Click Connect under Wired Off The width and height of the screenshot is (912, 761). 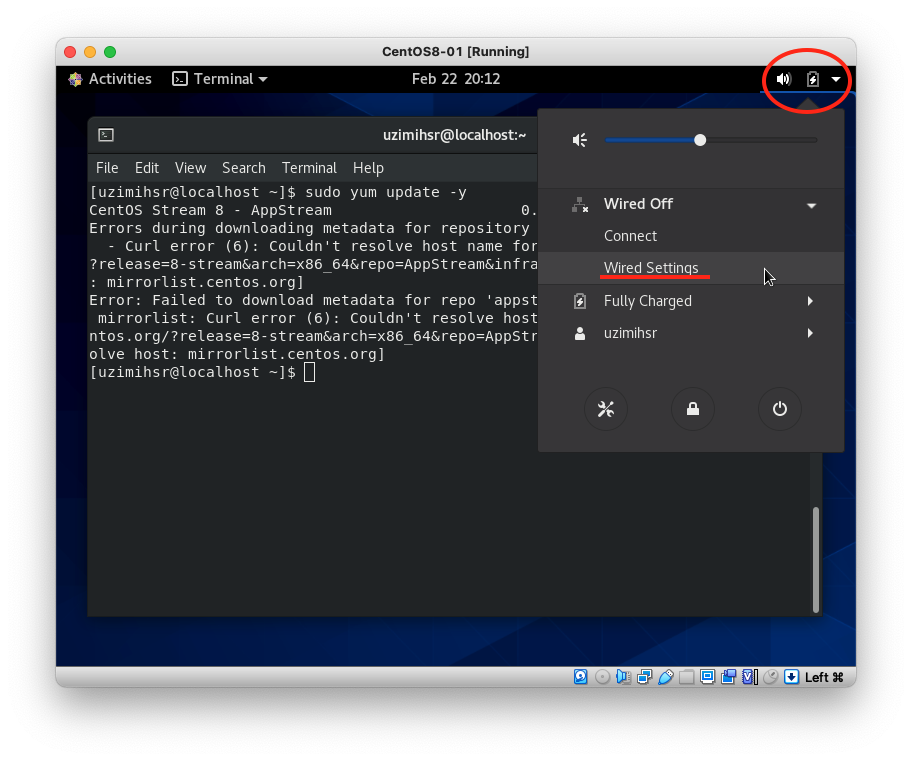(x=630, y=236)
